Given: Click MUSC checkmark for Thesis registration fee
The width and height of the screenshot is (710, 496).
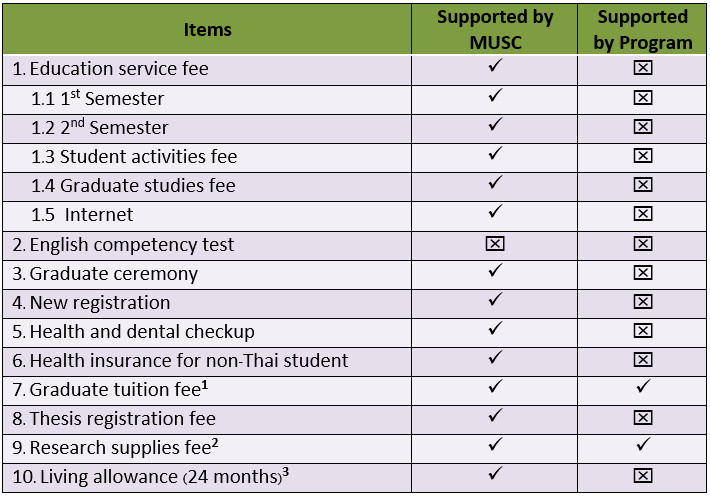Looking at the screenshot, I should (494, 416).
